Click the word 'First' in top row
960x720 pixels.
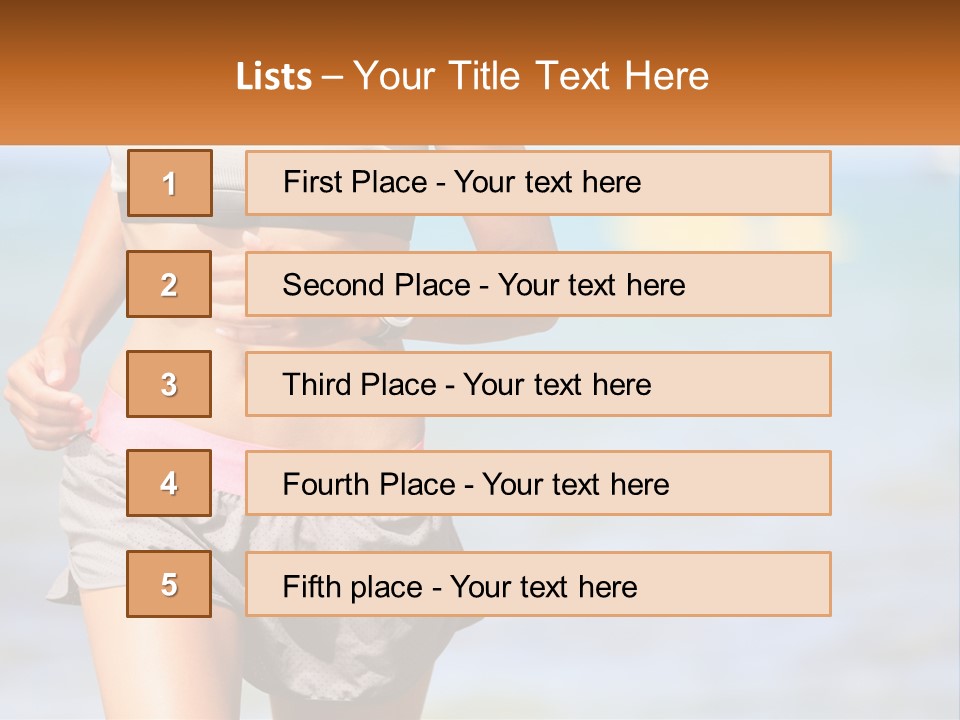coord(310,182)
